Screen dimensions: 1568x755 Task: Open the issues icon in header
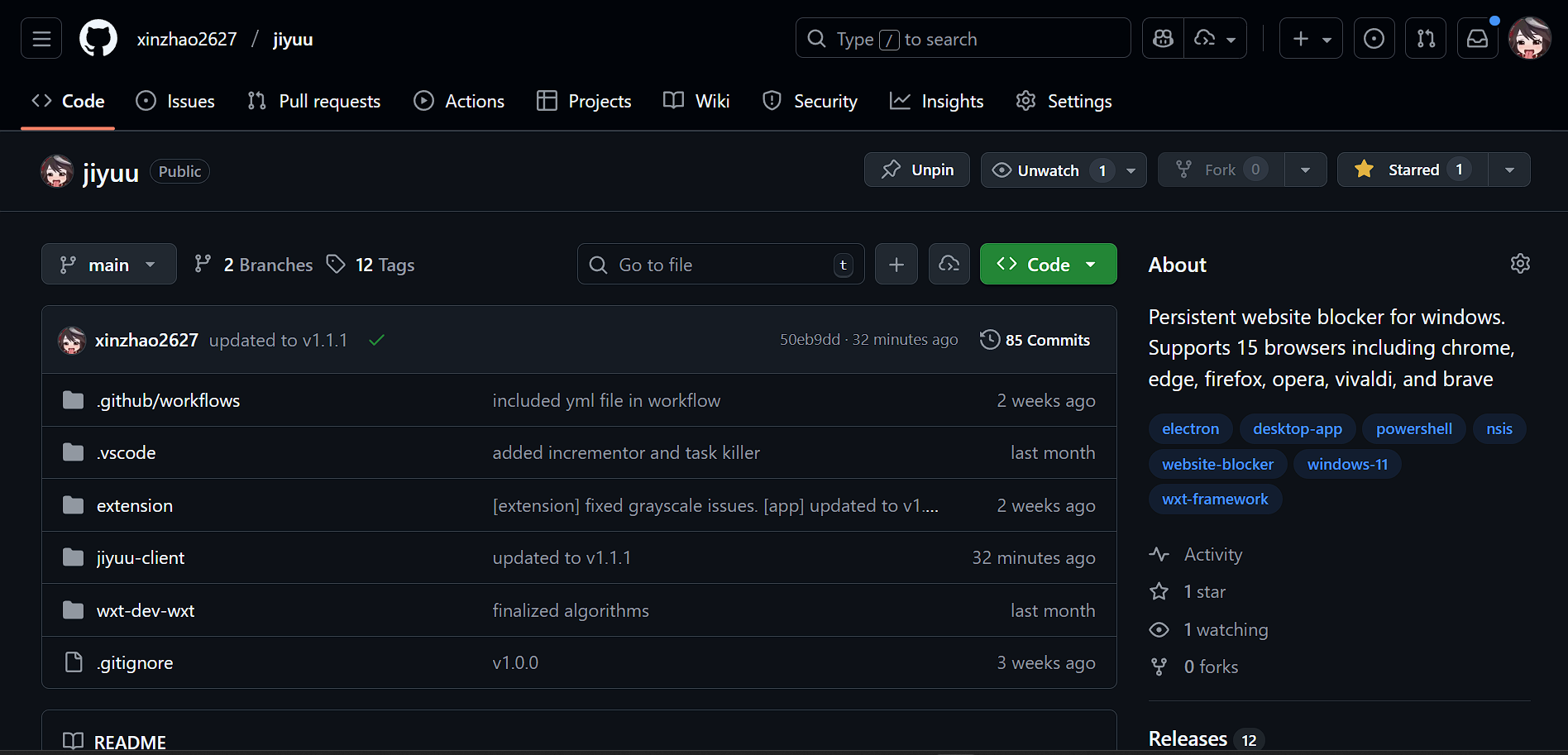point(1374,39)
